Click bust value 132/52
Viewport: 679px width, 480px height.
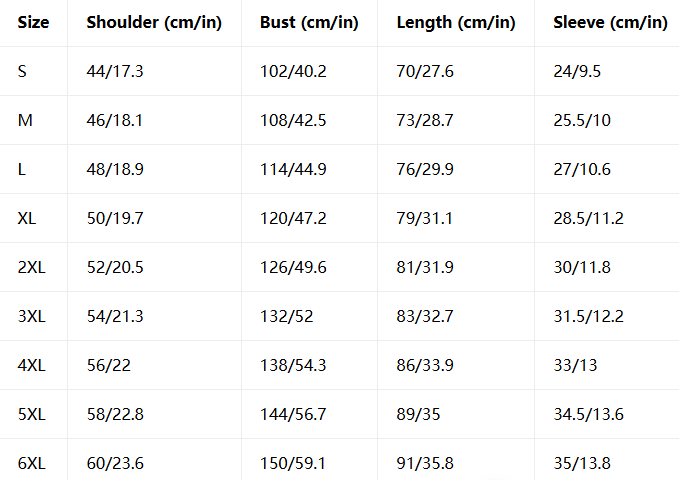pos(286,316)
